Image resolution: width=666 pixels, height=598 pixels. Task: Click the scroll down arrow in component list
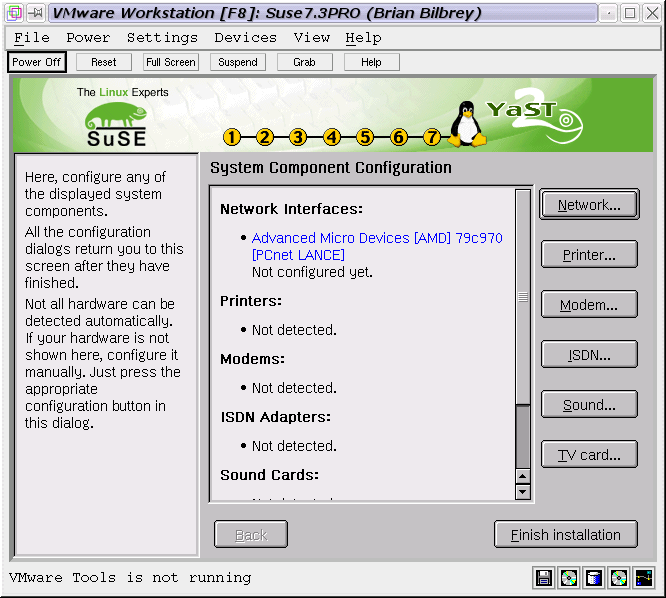coord(522,492)
